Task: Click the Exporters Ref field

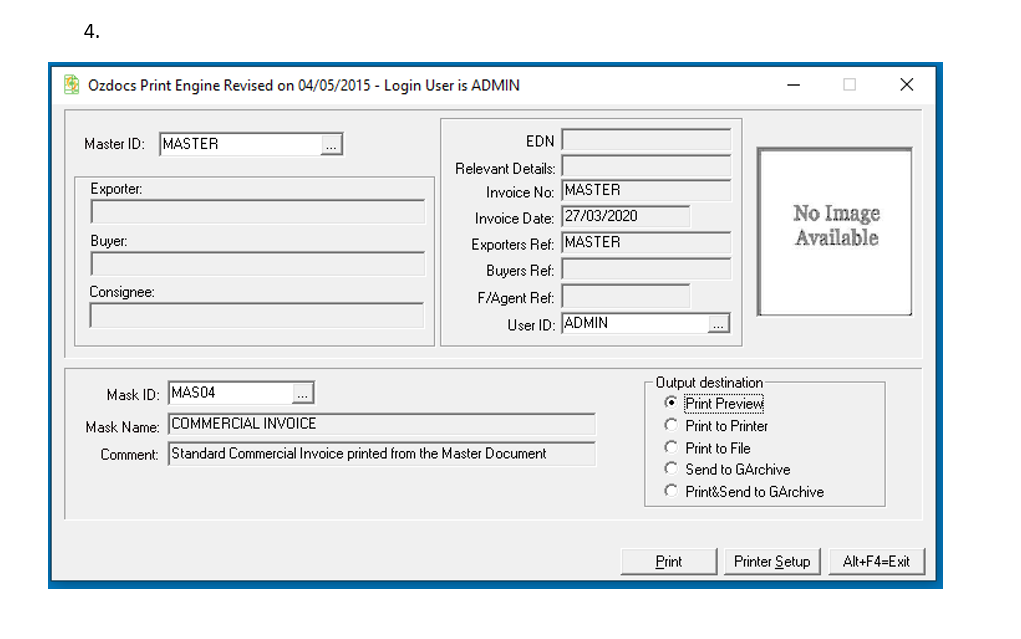Action: (x=646, y=242)
